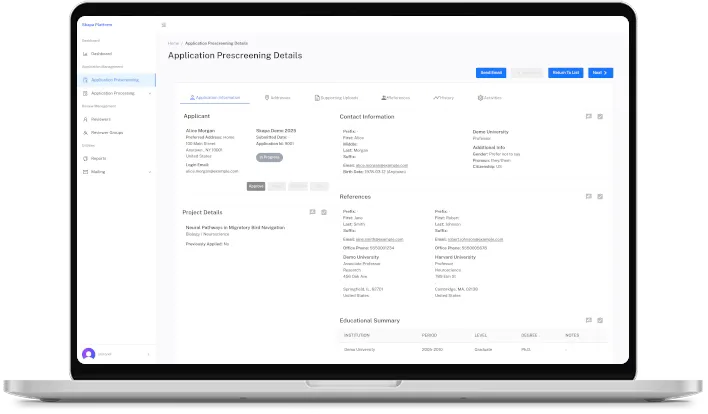Click the Reviewers person icon
708x414 pixels.
(85, 120)
